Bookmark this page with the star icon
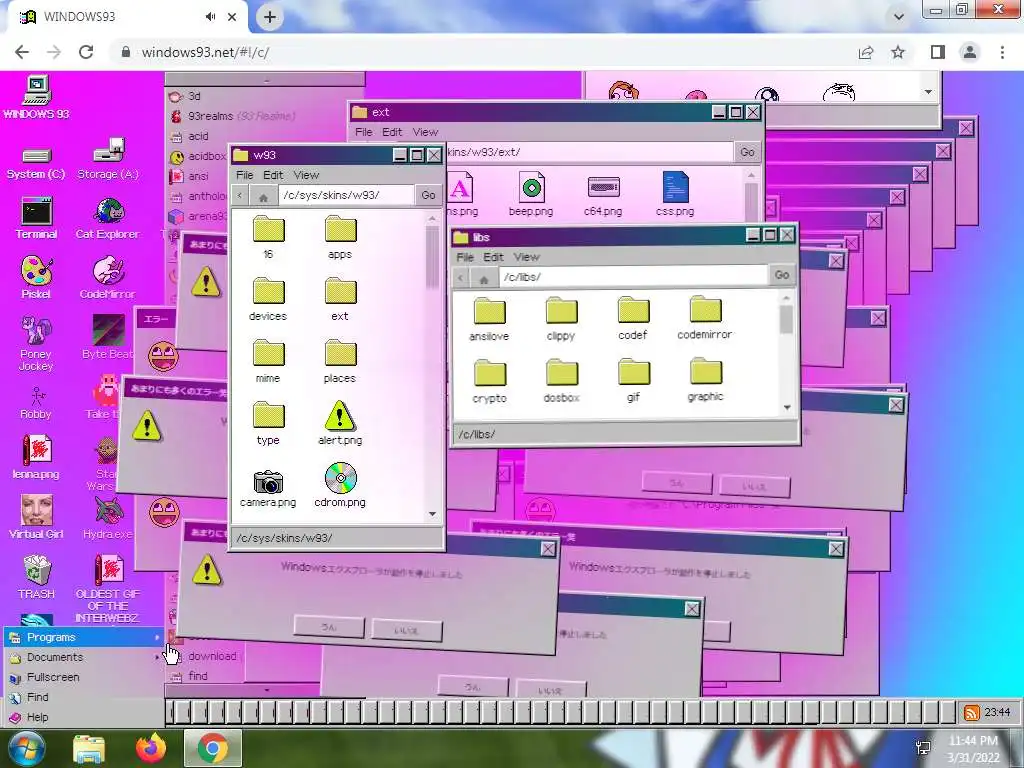This screenshot has width=1024, height=768. click(x=899, y=52)
